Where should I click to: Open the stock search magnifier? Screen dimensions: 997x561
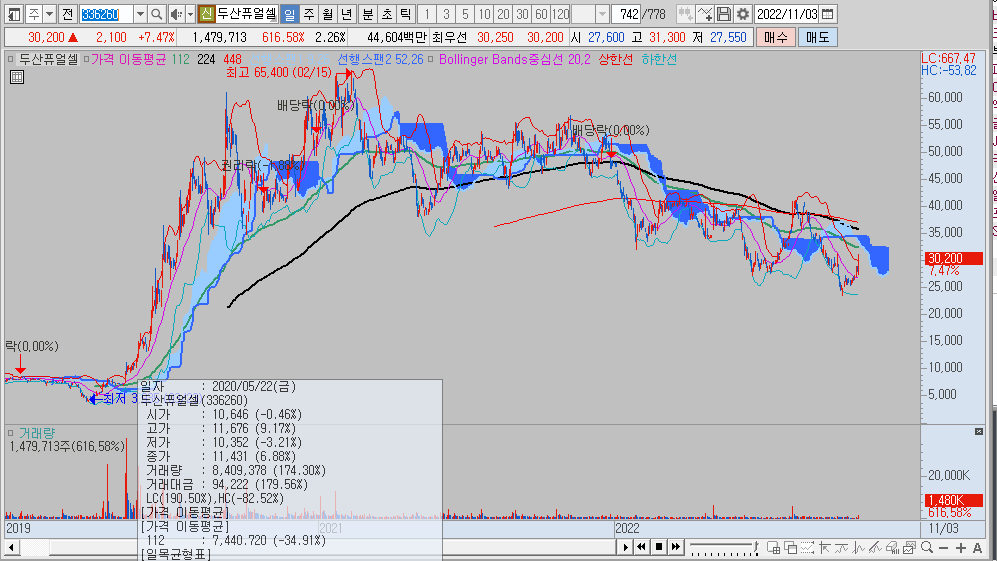click(x=156, y=13)
